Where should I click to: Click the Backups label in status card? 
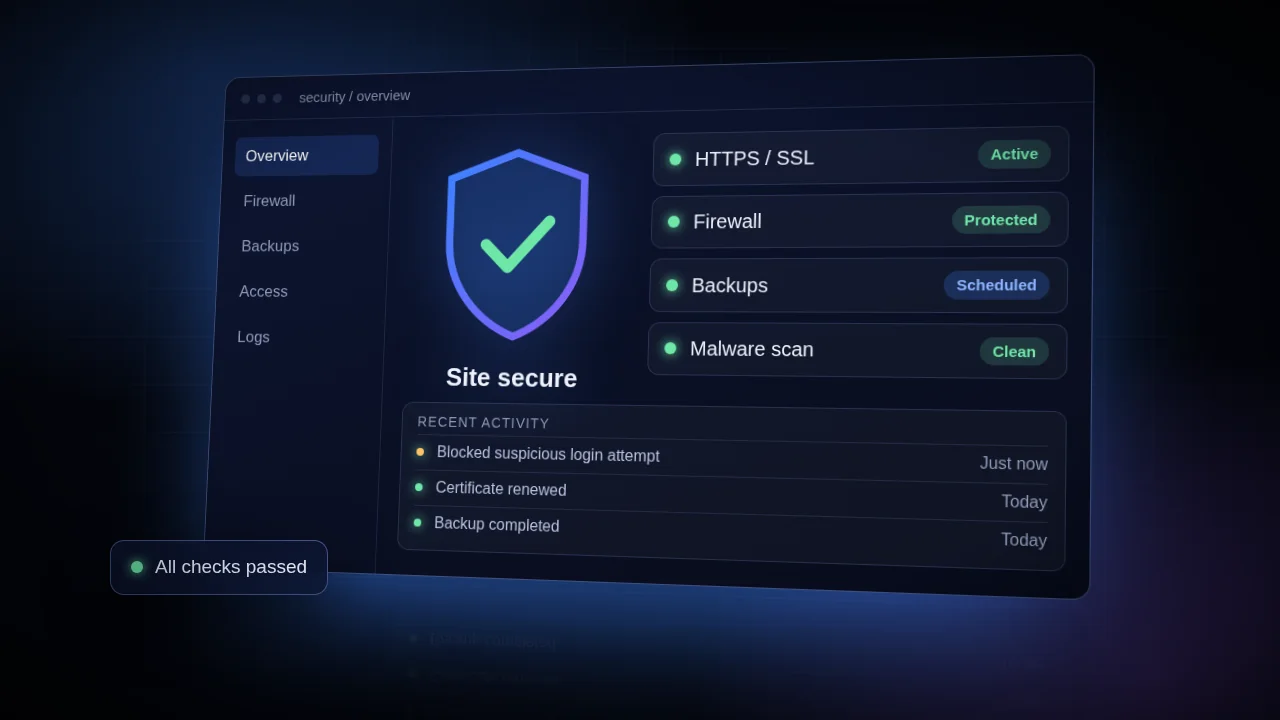[730, 285]
